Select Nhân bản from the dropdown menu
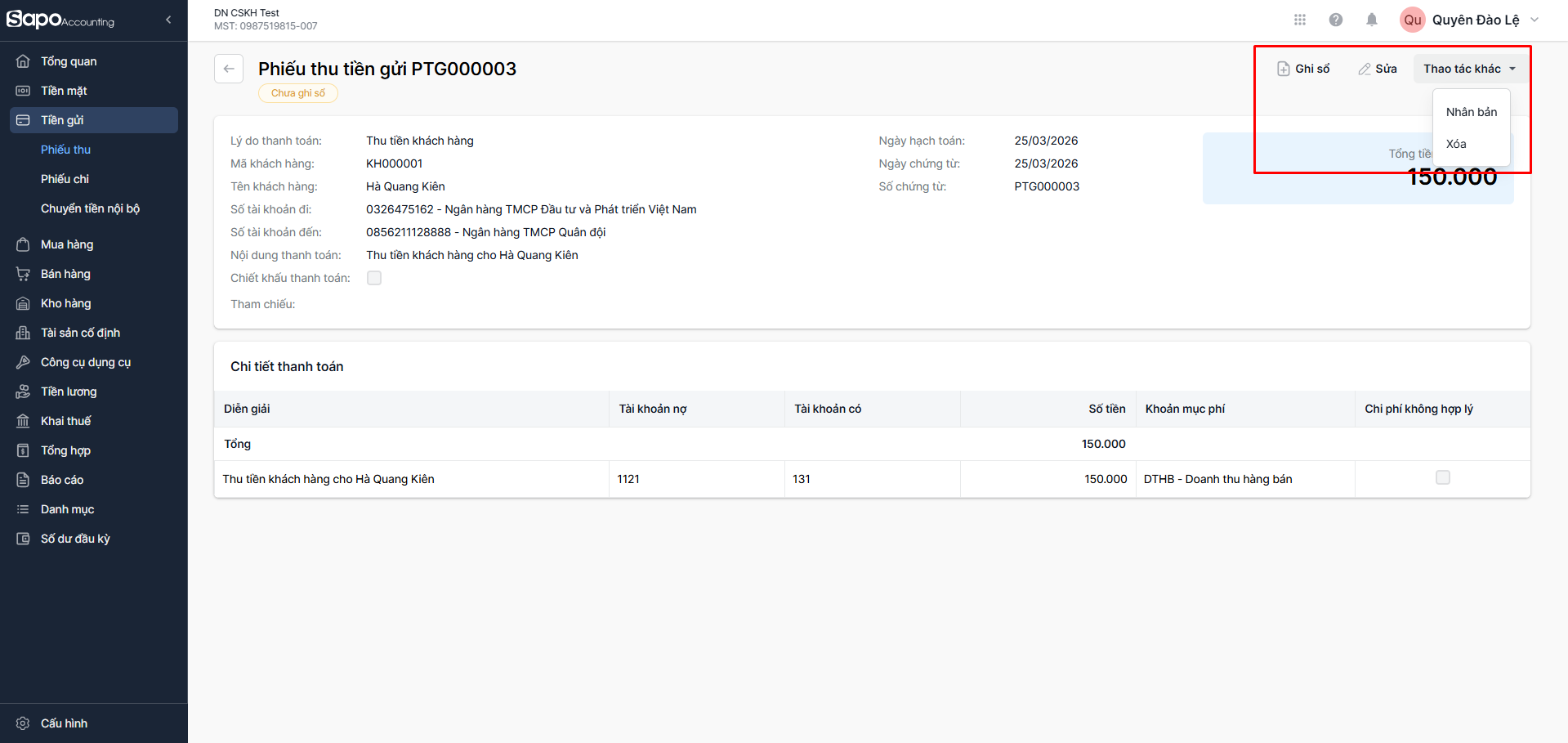The width and height of the screenshot is (1568, 743). point(1472,112)
